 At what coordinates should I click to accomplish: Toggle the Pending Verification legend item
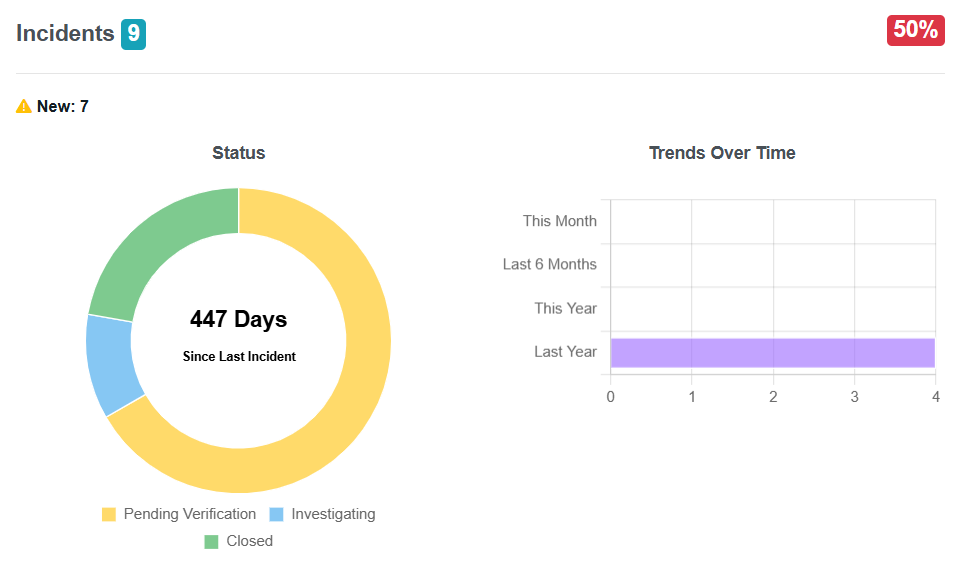pos(190,514)
